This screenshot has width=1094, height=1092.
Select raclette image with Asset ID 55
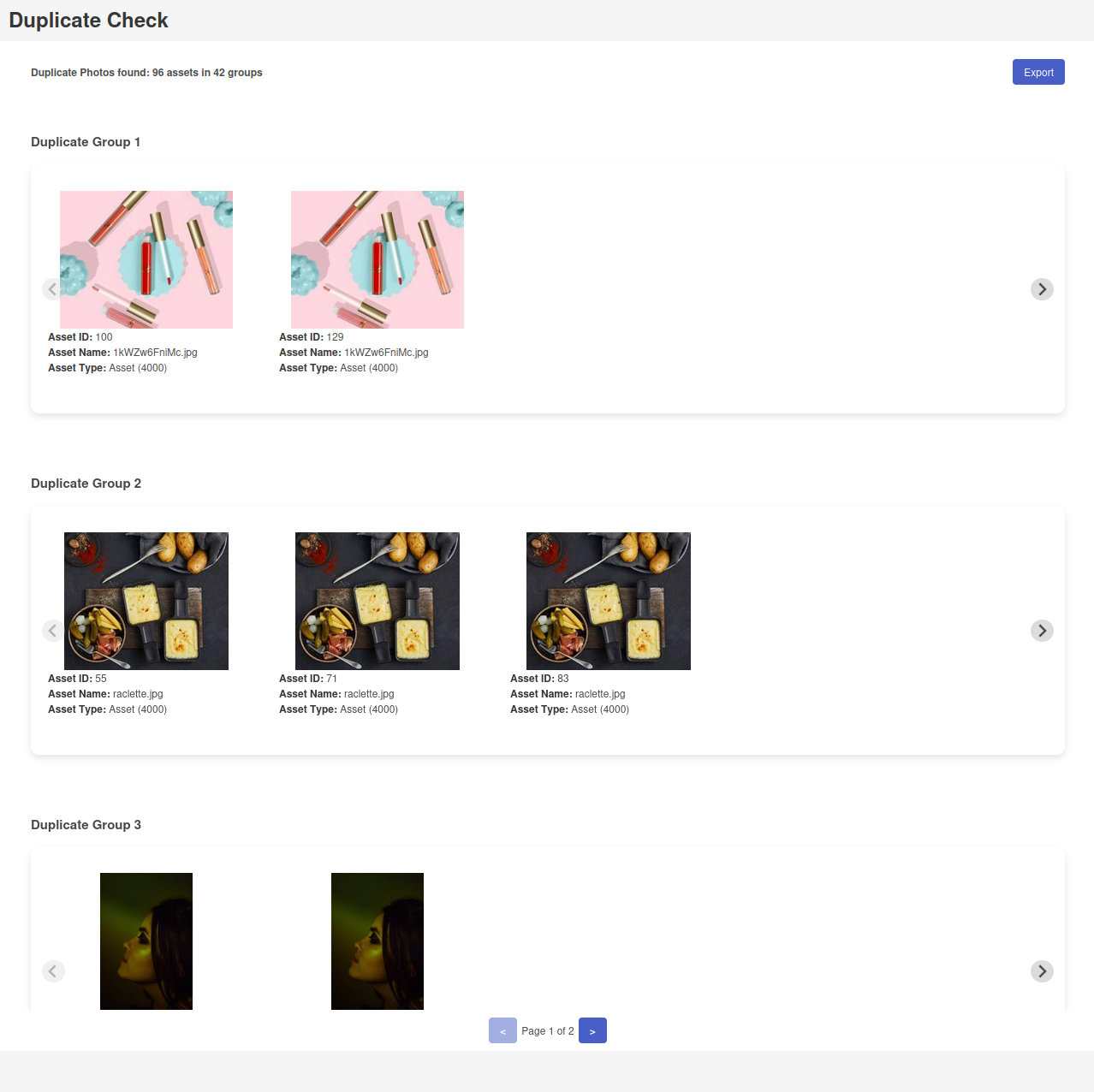[146, 601]
